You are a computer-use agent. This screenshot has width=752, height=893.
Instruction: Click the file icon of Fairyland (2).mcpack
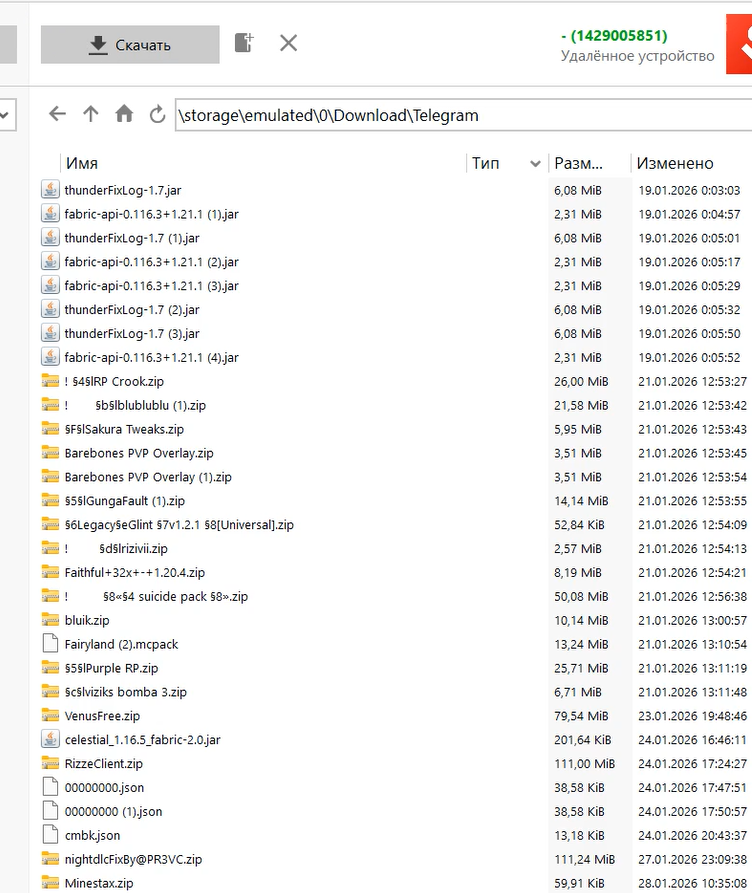click(x=50, y=644)
